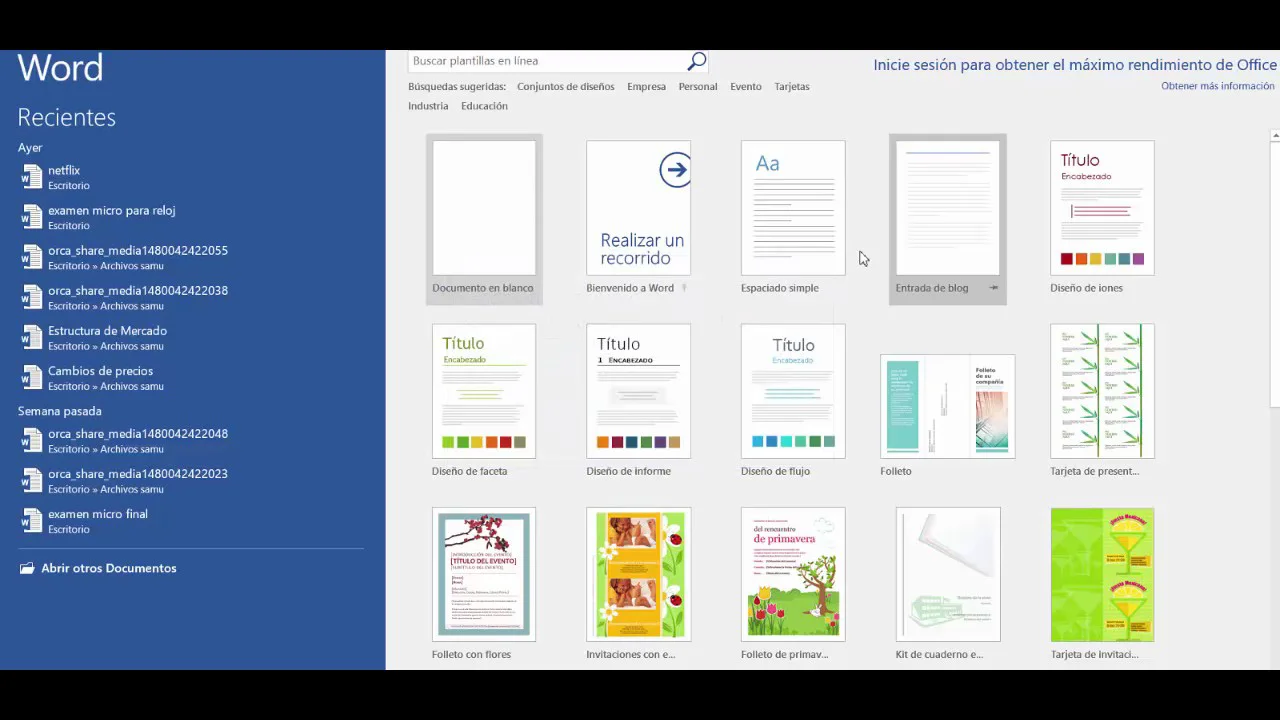1280x720 pixels.
Task: Click the Tarjetas suggested search link
Action: [x=791, y=87]
